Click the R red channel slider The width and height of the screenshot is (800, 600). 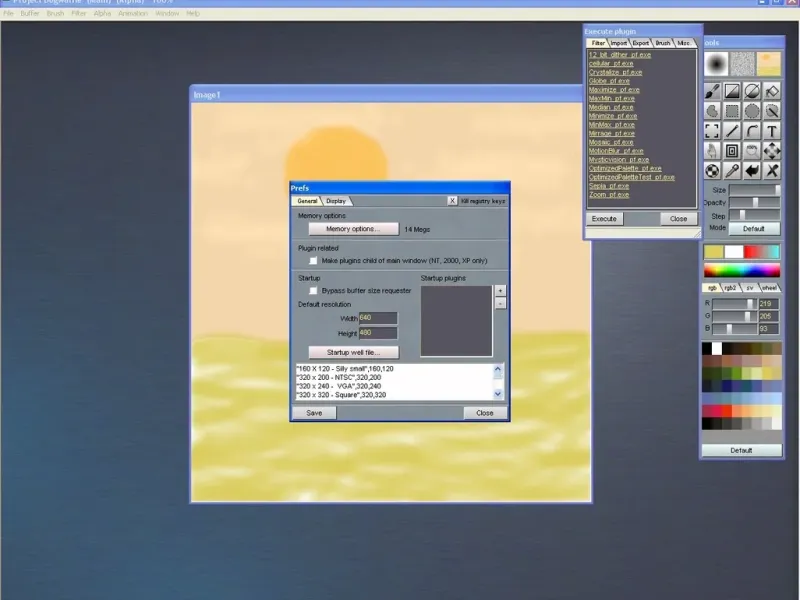point(734,304)
